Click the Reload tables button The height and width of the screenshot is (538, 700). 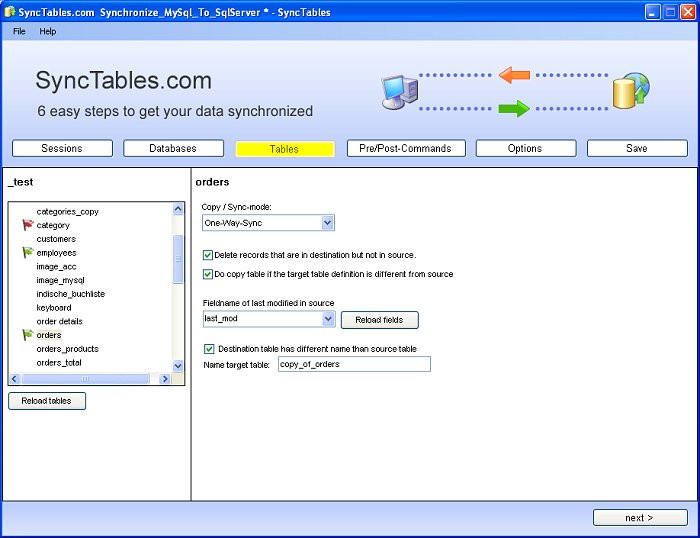[x=47, y=400]
